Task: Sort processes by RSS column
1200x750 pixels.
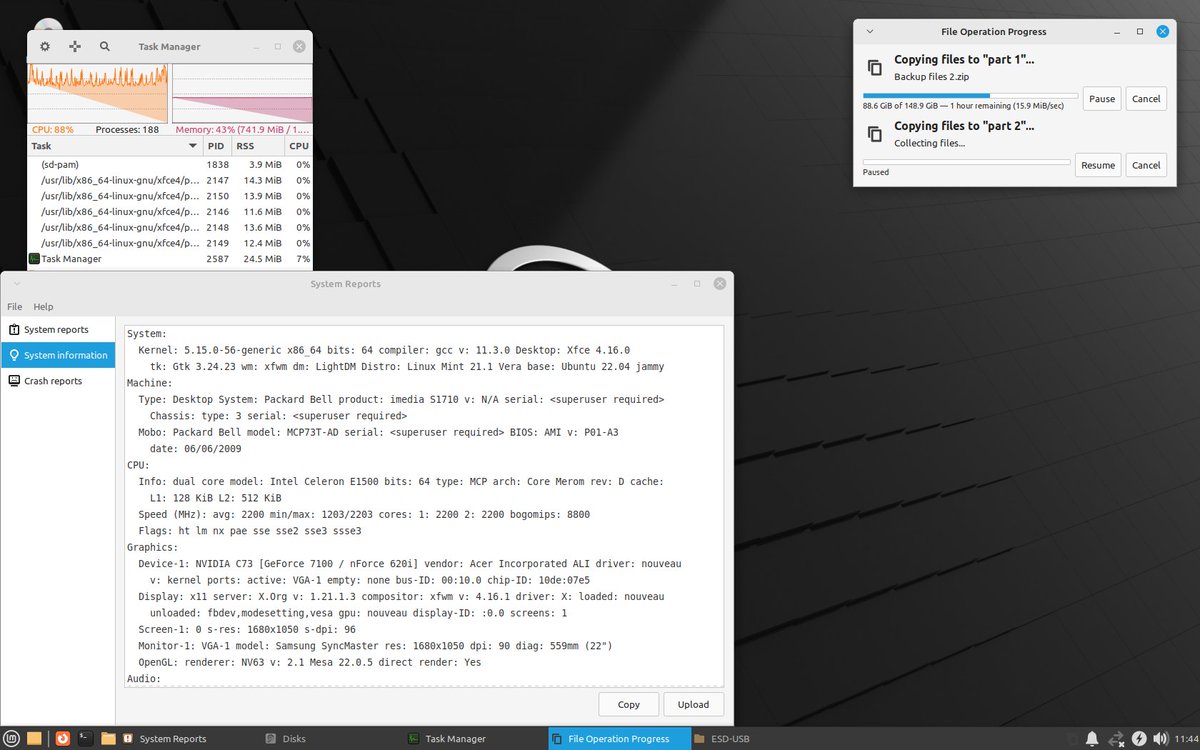Action: 258,146
